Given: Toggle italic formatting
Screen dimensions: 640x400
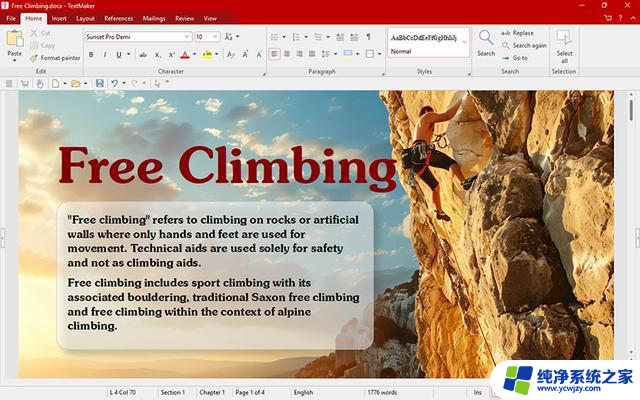Looking at the screenshot, I should point(105,54).
